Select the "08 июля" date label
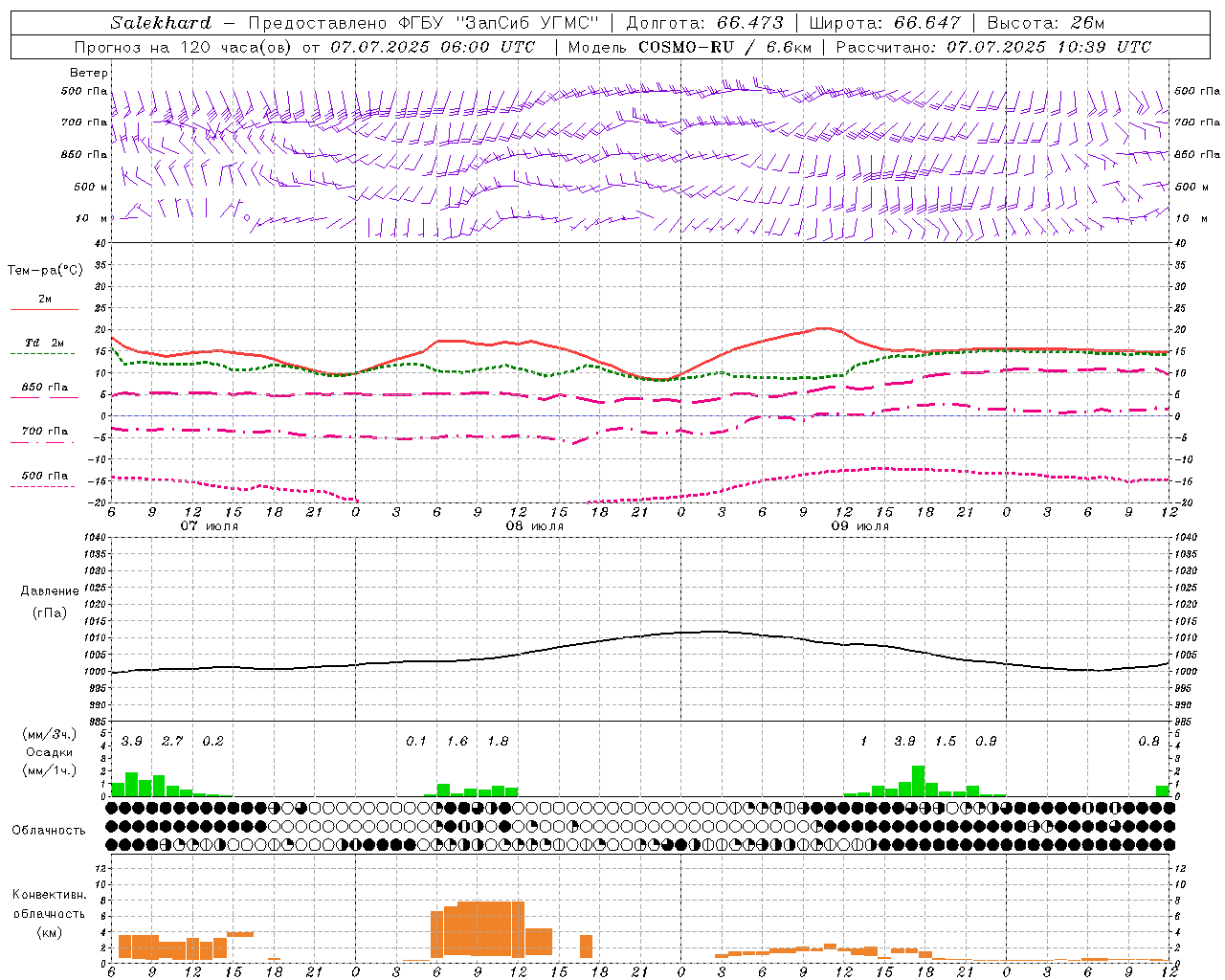 coord(535,526)
